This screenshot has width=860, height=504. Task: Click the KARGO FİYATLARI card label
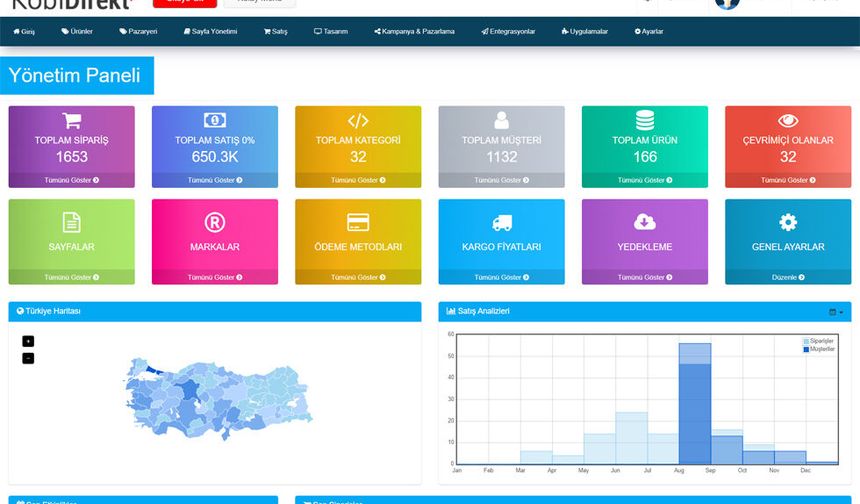pyautogui.click(x=501, y=247)
